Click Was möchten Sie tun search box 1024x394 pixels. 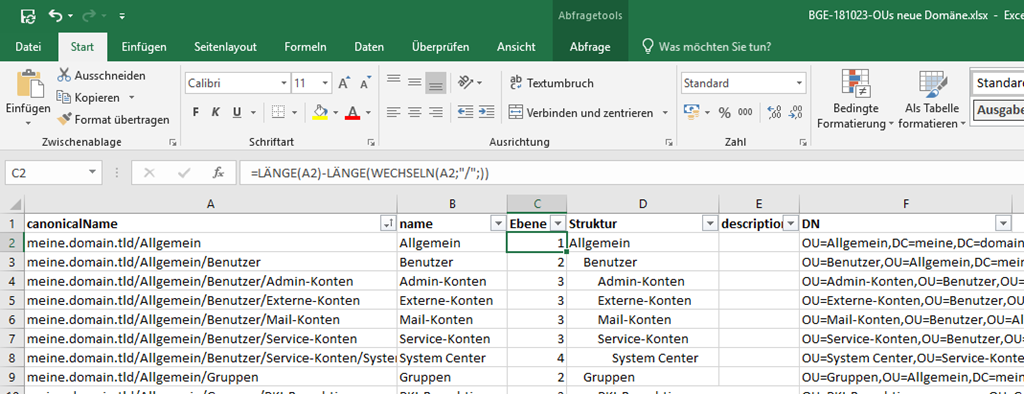tap(707, 46)
